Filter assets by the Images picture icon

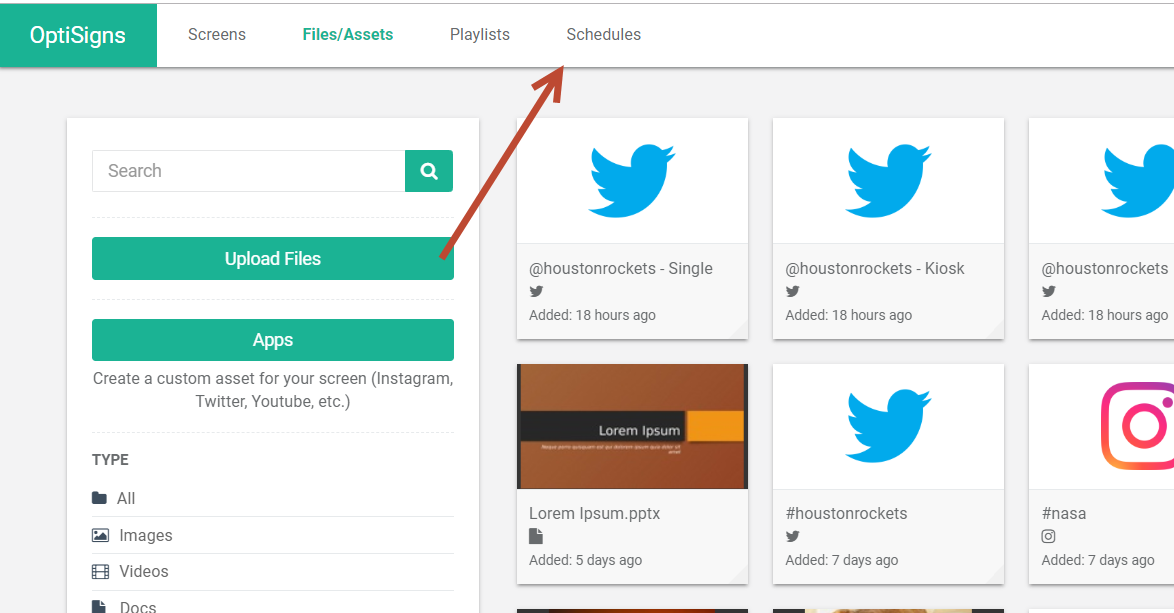100,535
